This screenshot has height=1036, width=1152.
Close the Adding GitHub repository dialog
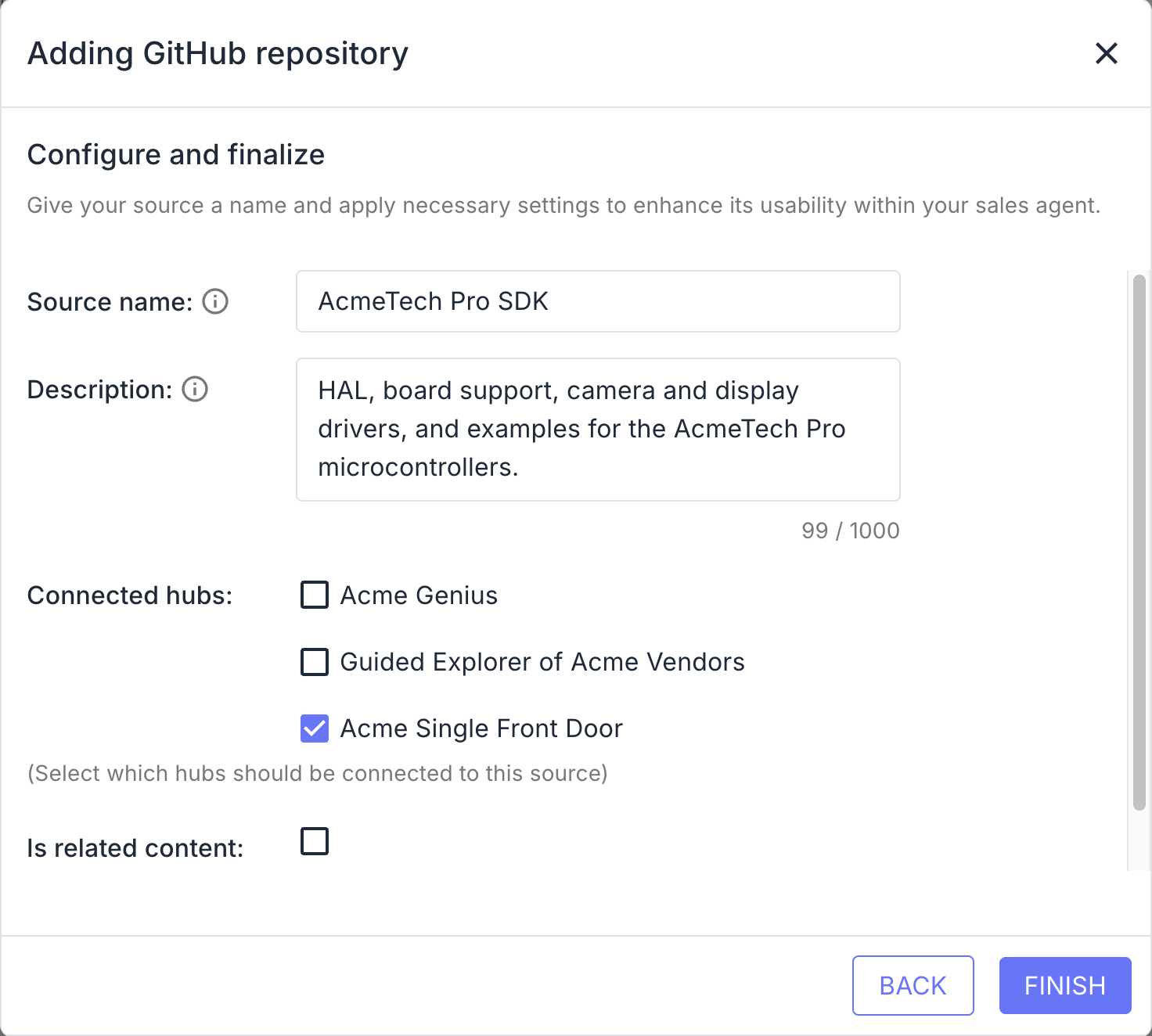(1107, 53)
